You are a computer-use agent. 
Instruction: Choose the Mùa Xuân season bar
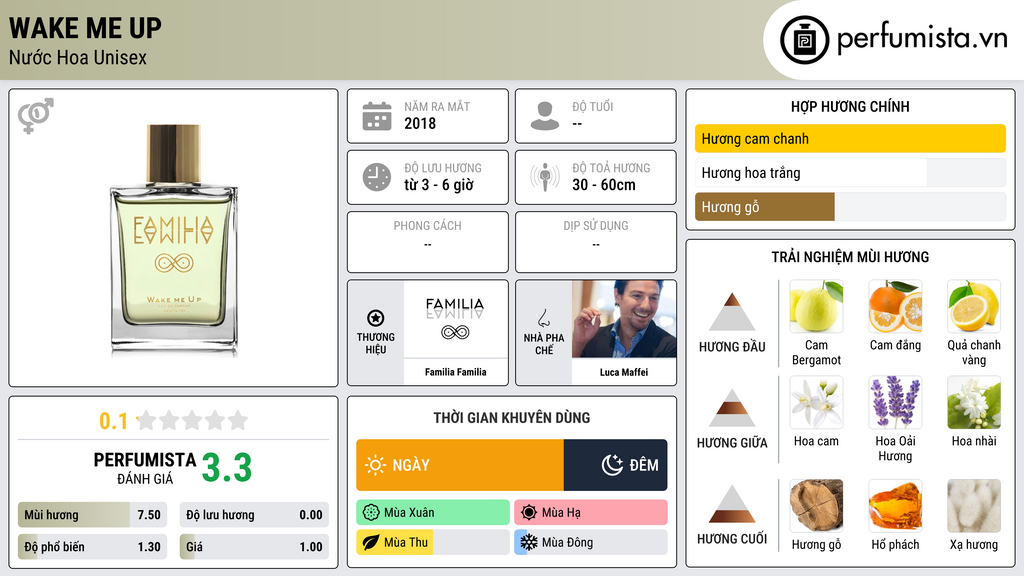(x=433, y=513)
